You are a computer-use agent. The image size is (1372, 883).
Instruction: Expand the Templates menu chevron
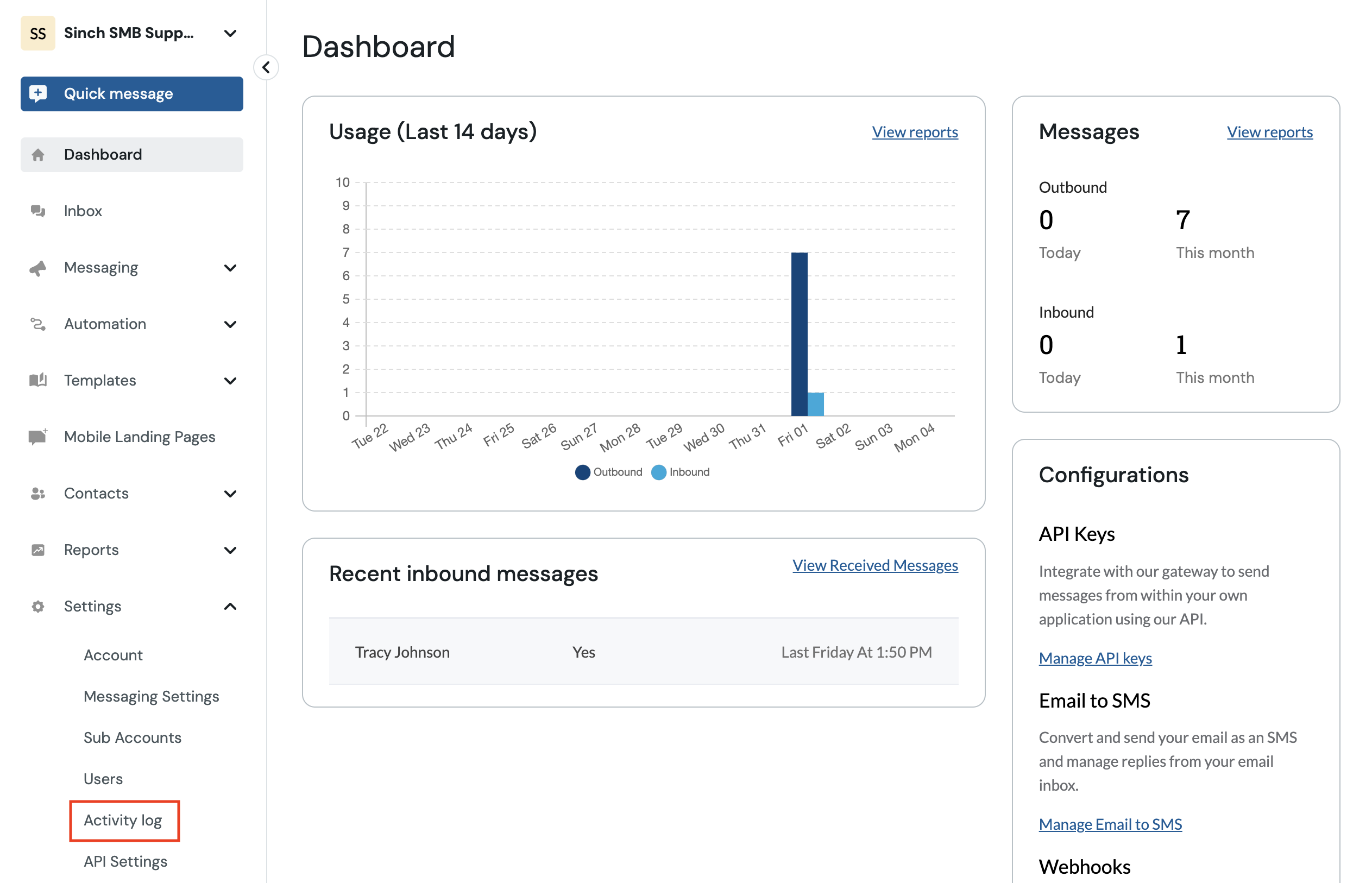[230, 381]
